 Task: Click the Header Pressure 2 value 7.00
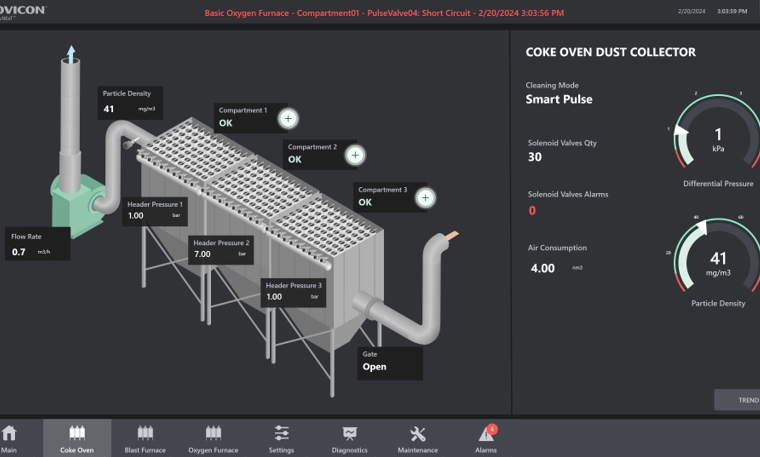click(x=202, y=254)
